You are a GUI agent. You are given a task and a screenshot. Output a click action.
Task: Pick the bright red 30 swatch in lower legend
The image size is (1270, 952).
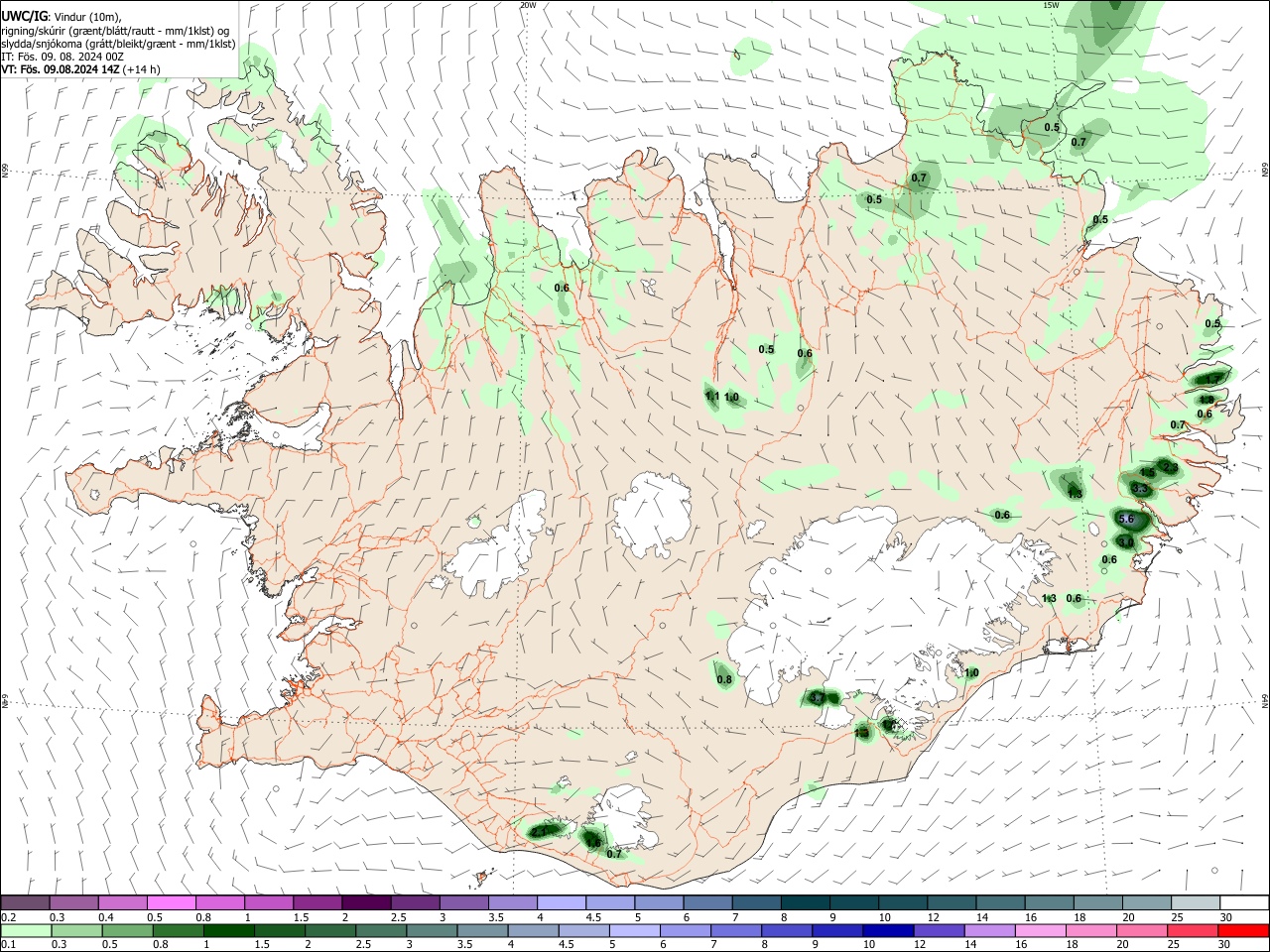point(1242,930)
